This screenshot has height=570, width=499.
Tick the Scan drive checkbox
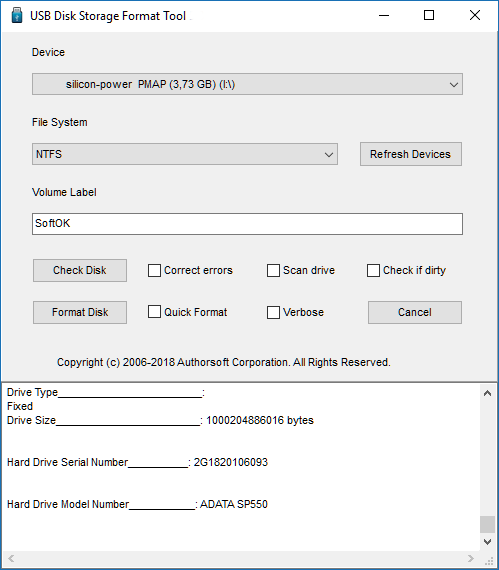tap(273, 270)
